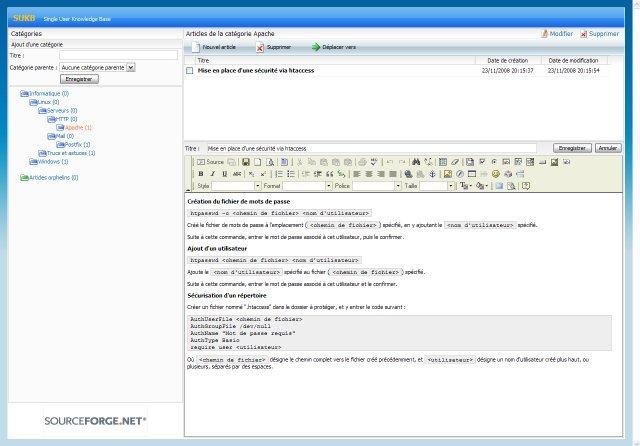Center align the text

click(369, 174)
